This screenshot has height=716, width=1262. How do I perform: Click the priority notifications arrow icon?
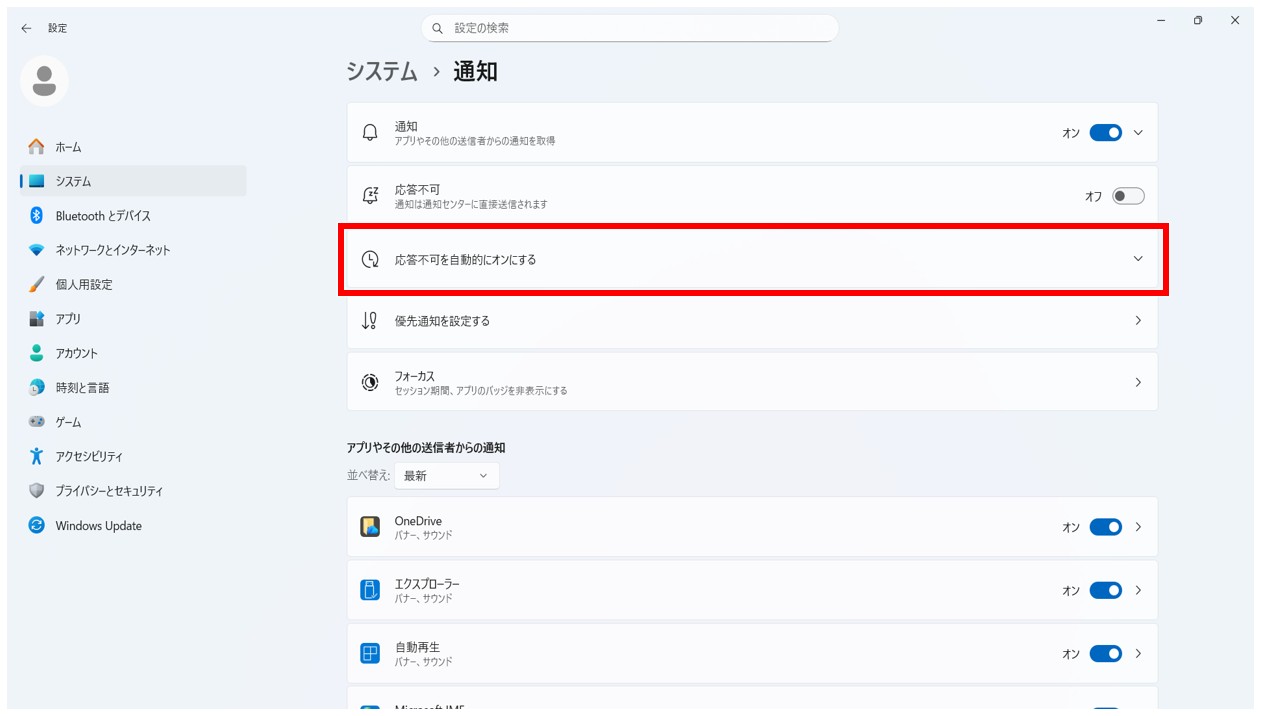[1138, 320]
